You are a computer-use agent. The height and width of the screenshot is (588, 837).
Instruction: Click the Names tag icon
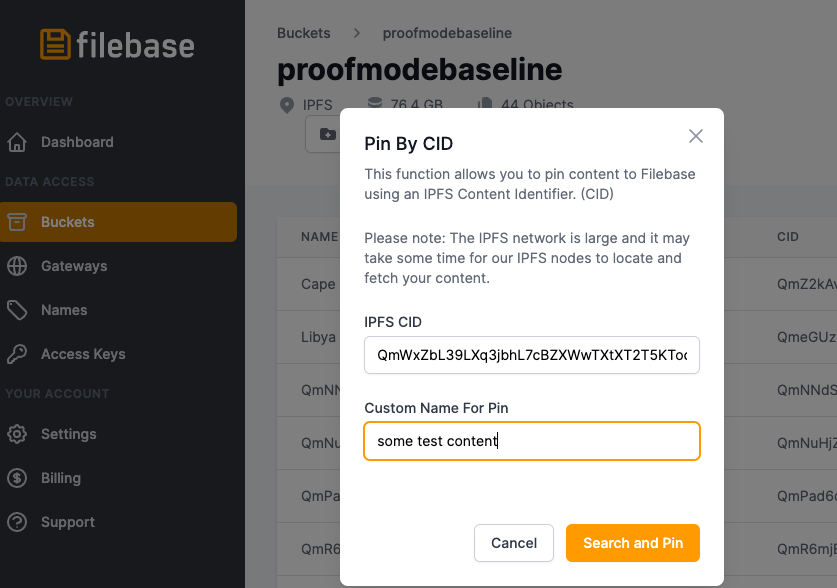click(17, 310)
